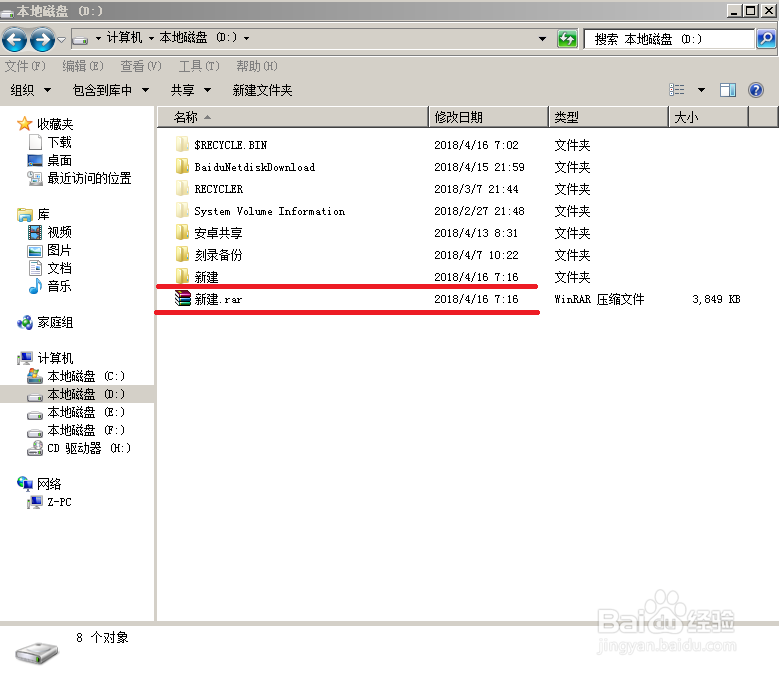Click the drive icon in details pane
Image resolution: width=779 pixels, height=673 pixels.
[x=37, y=652]
